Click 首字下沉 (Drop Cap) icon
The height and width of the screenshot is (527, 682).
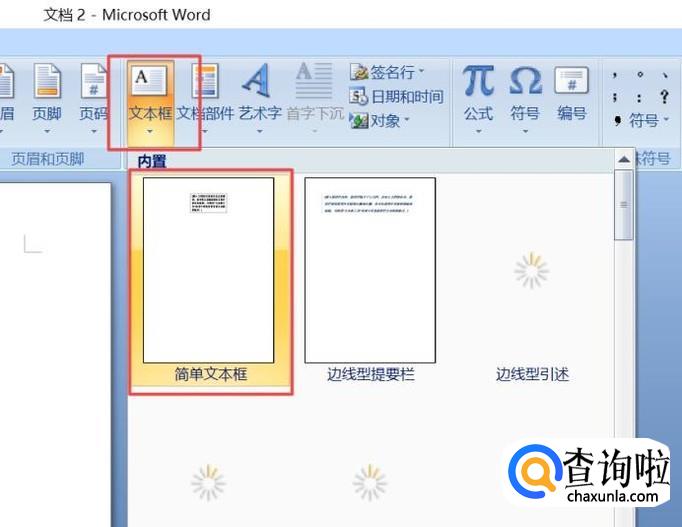click(314, 81)
